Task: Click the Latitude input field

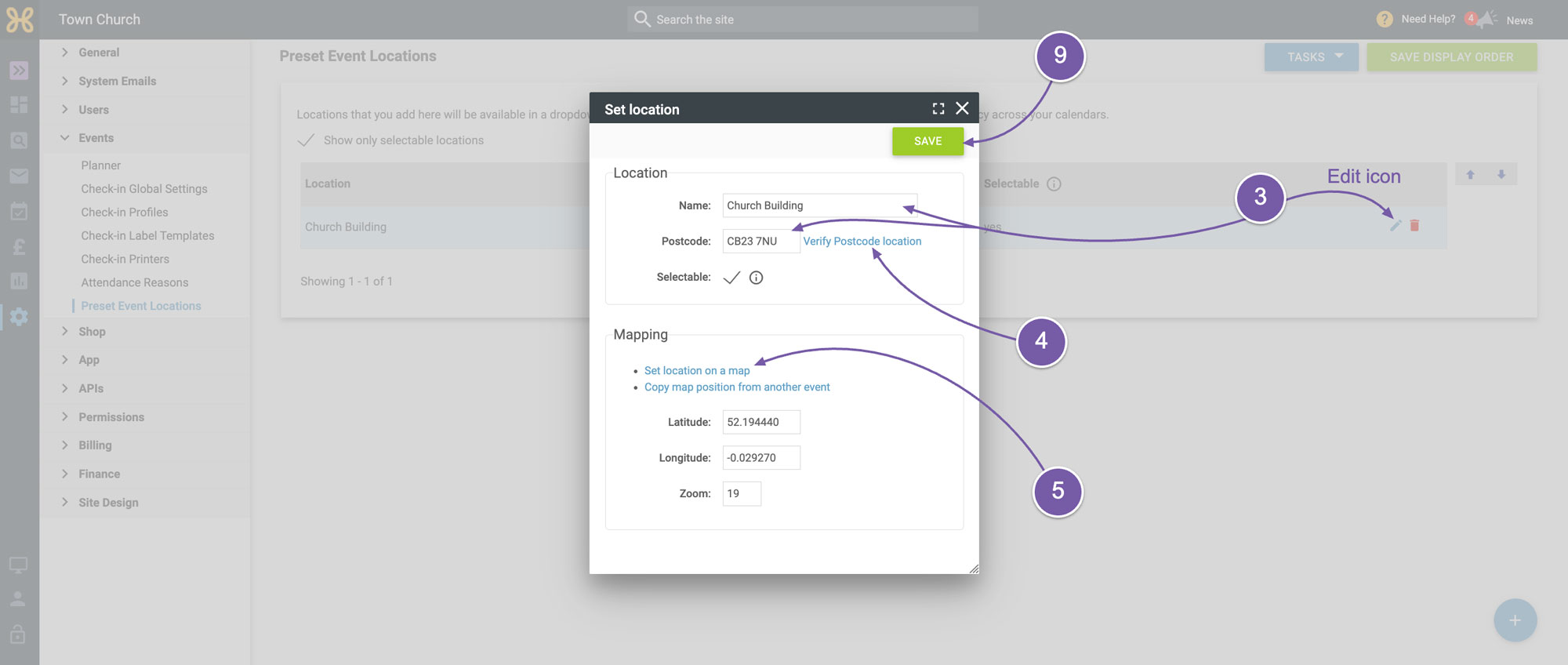Action: coord(761,422)
